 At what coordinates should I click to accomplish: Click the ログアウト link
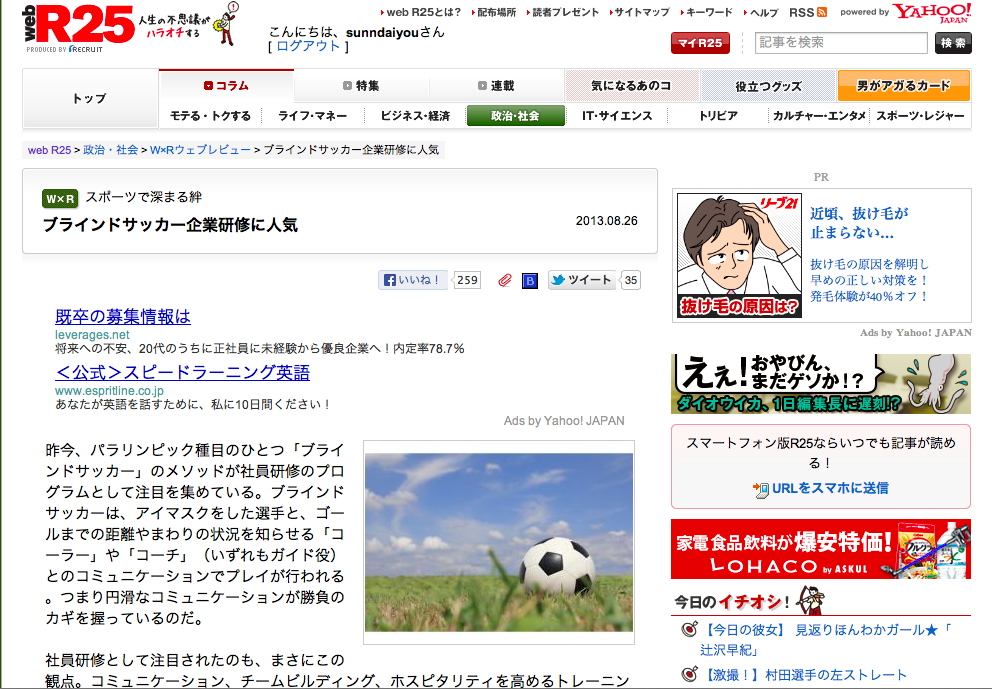pos(308,46)
